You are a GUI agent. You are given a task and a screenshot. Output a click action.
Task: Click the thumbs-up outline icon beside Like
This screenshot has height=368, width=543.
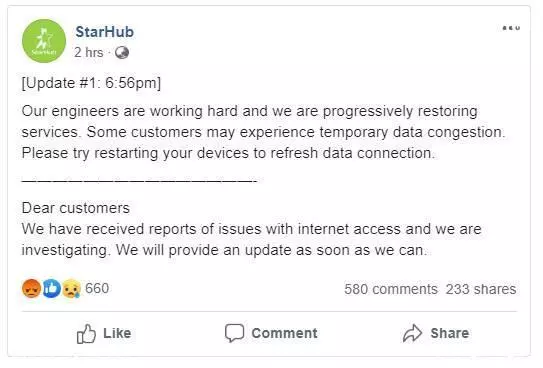[86, 334]
